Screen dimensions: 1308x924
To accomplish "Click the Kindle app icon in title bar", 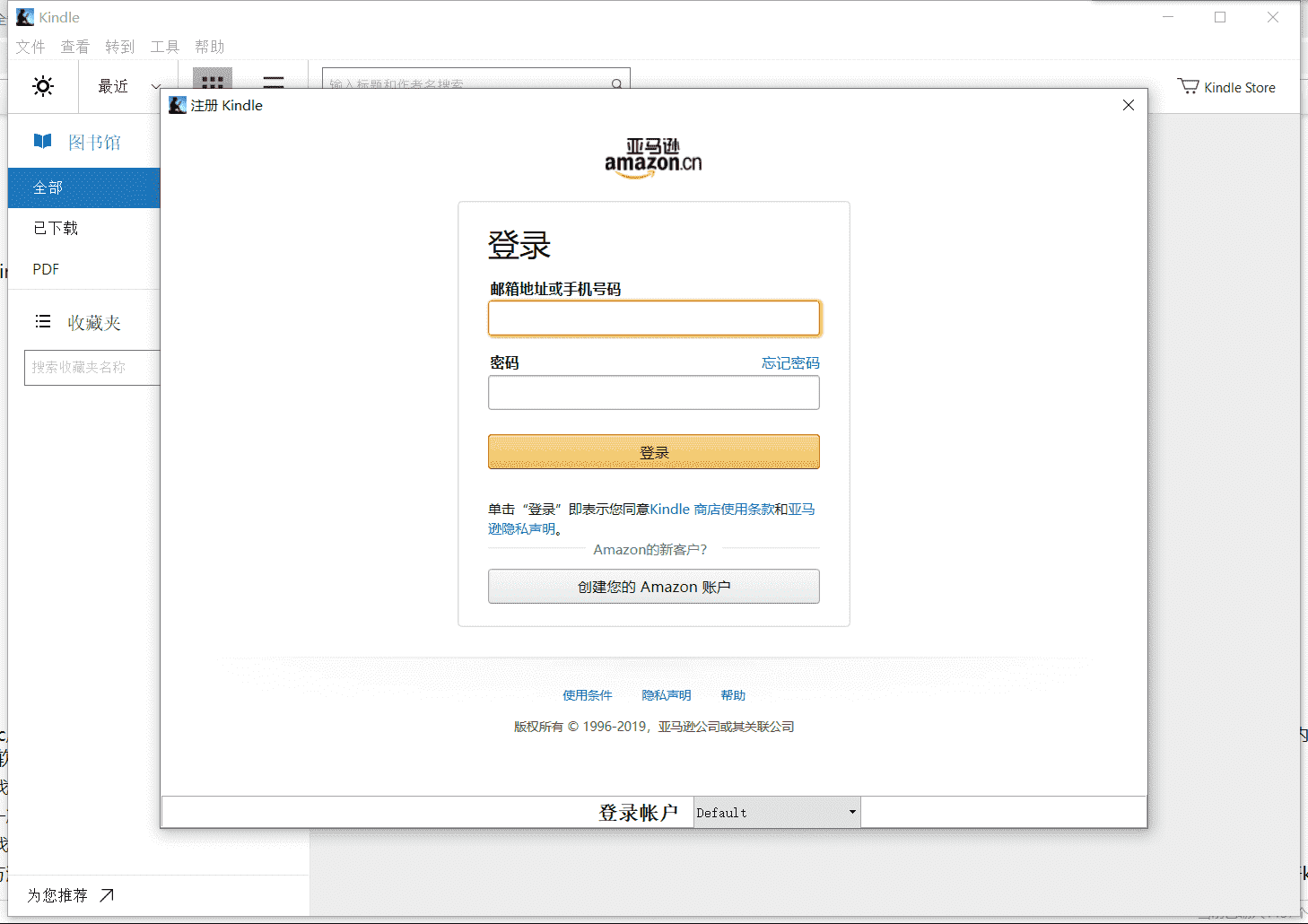I will pos(25,17).
